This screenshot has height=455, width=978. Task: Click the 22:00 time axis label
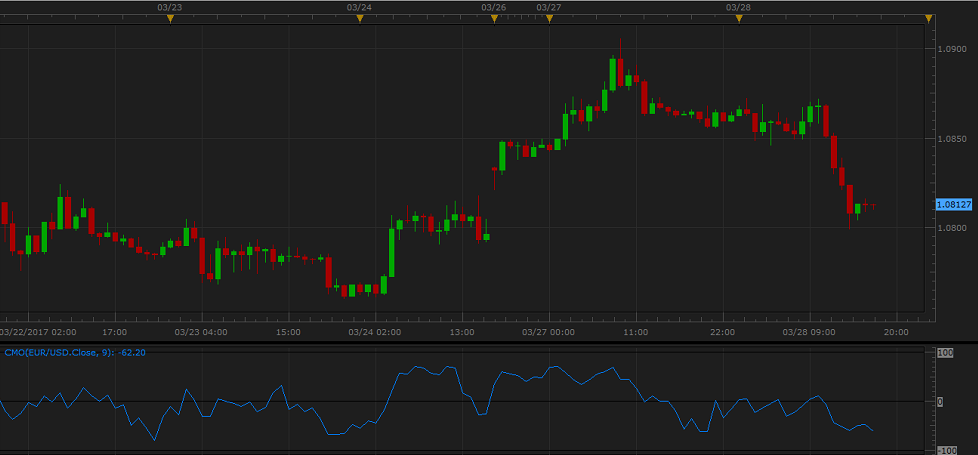point(724,332)
